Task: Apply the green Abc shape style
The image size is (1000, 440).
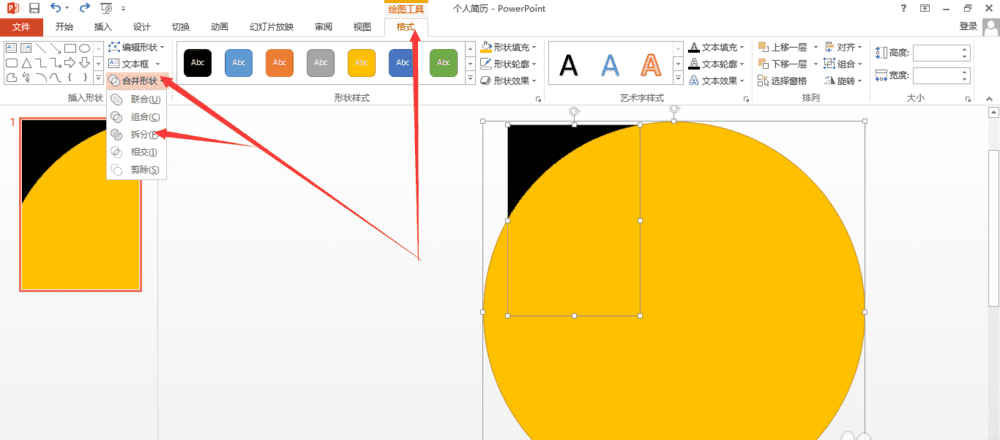Action: click(x=443, y=62)
